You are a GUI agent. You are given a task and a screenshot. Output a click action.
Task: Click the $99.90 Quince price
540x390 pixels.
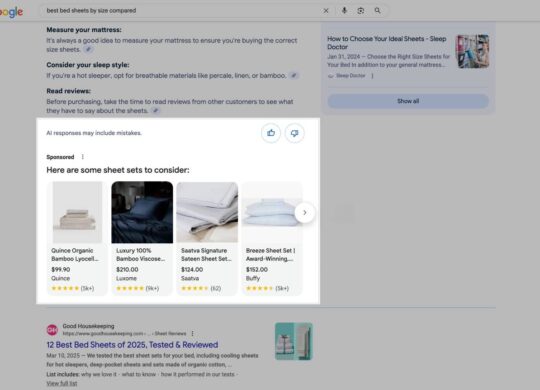coord(61,269)
